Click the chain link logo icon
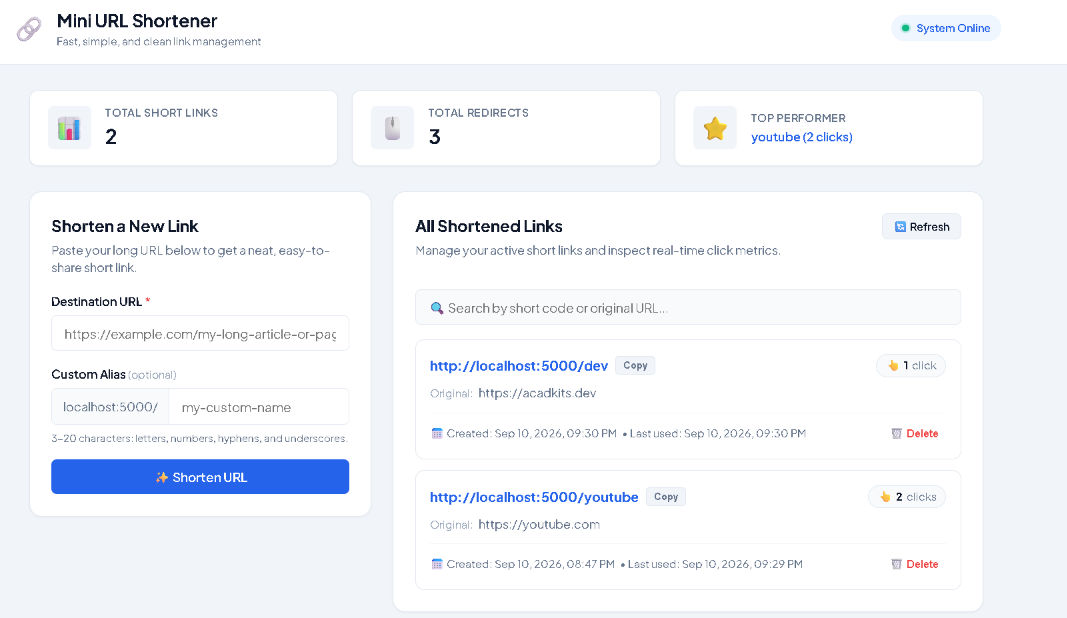This screenshot has height=618, width=1067. tap(29, 29)
